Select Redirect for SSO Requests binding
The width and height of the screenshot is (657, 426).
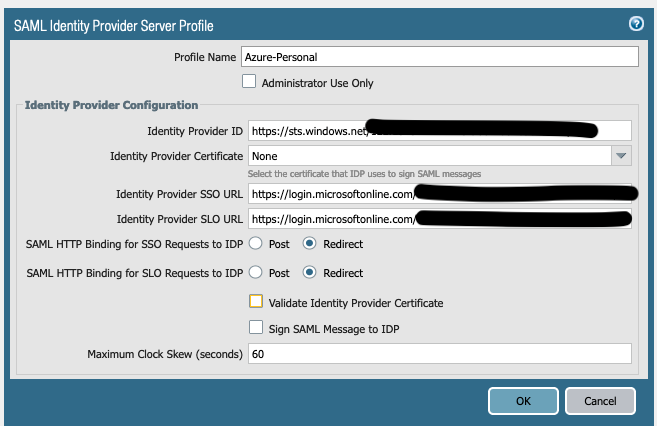tap(310, 244)
